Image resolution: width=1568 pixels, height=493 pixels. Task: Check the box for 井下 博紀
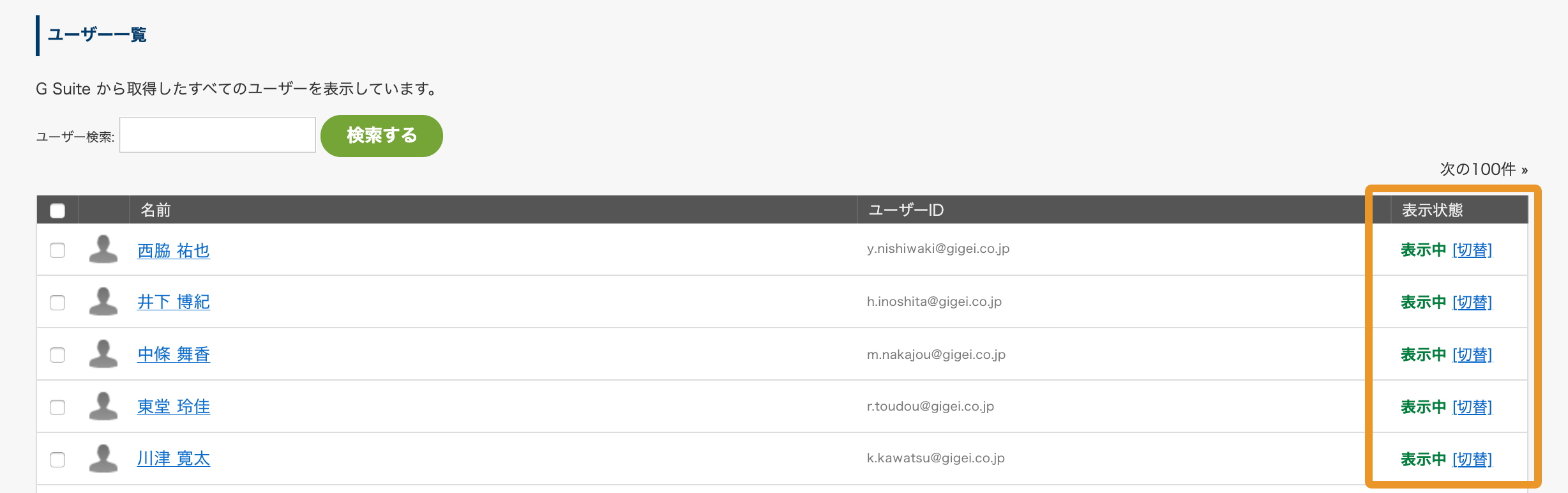[x=57, y=302]
